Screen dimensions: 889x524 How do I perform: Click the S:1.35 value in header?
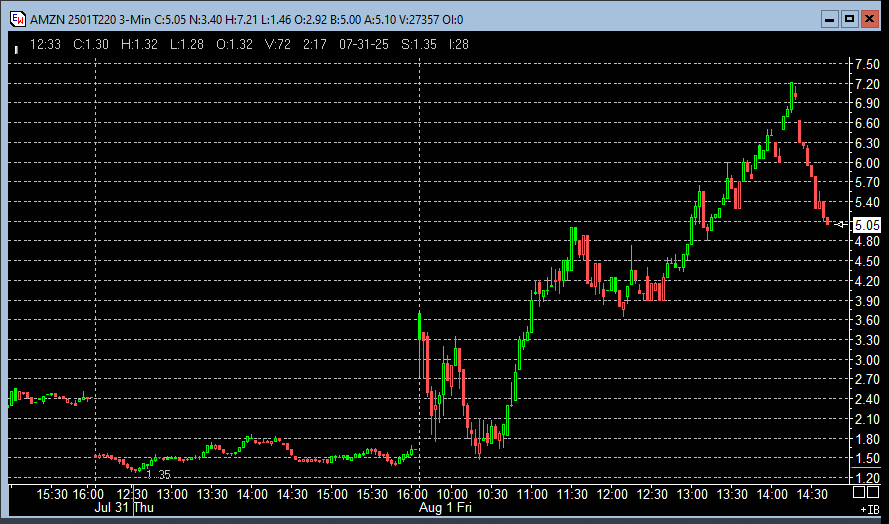(419, 44)
